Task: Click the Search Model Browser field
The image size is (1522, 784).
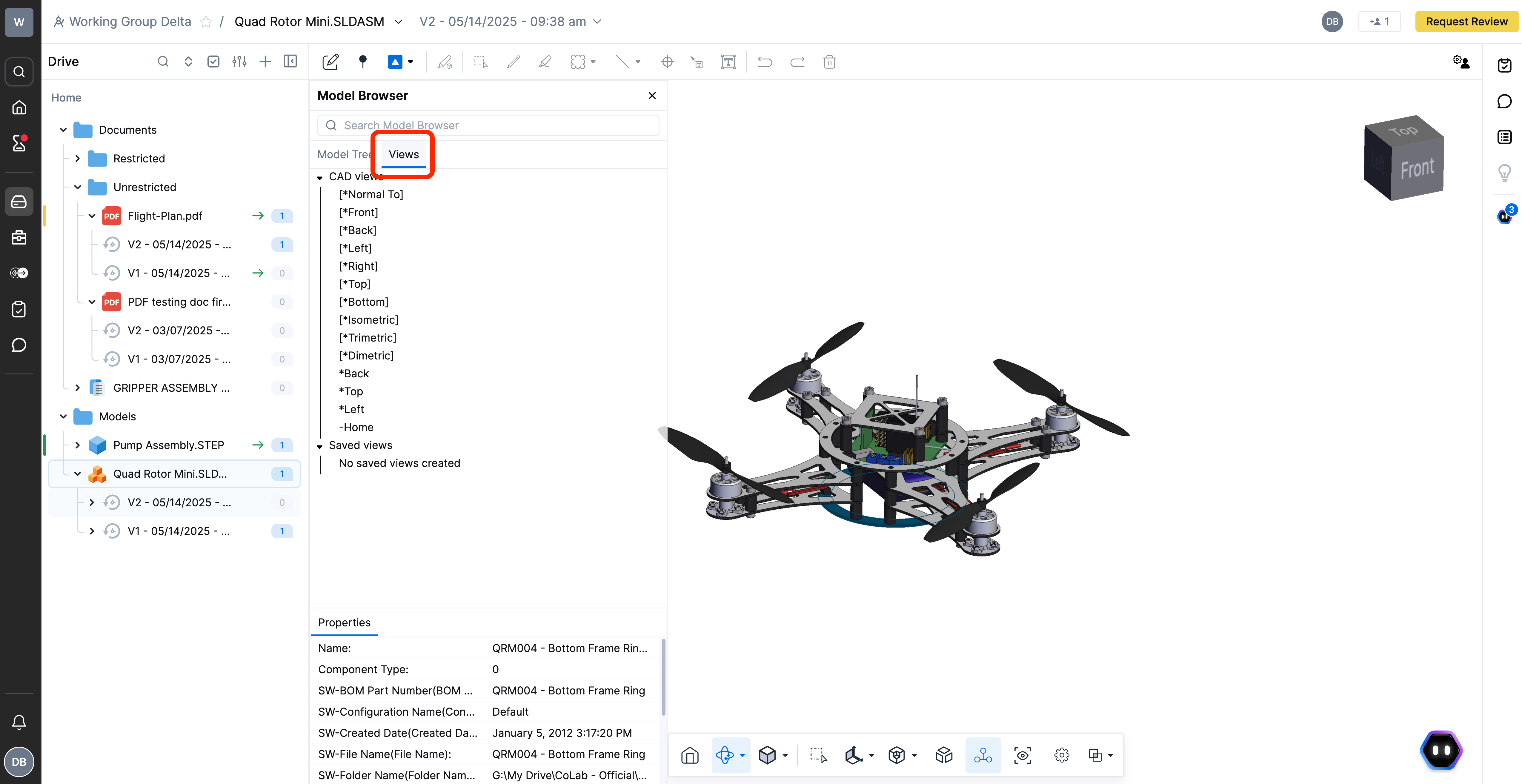Action: 488,125
